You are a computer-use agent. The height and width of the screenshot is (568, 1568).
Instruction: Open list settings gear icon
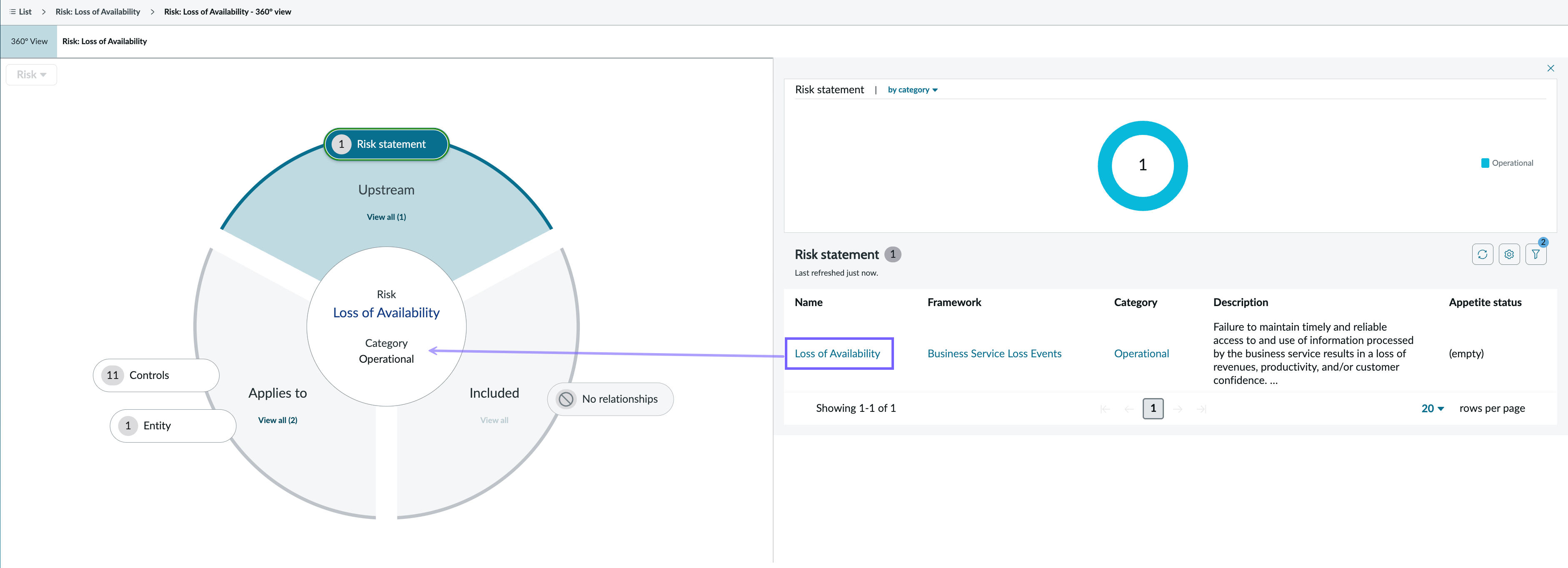coord(1509,254)
